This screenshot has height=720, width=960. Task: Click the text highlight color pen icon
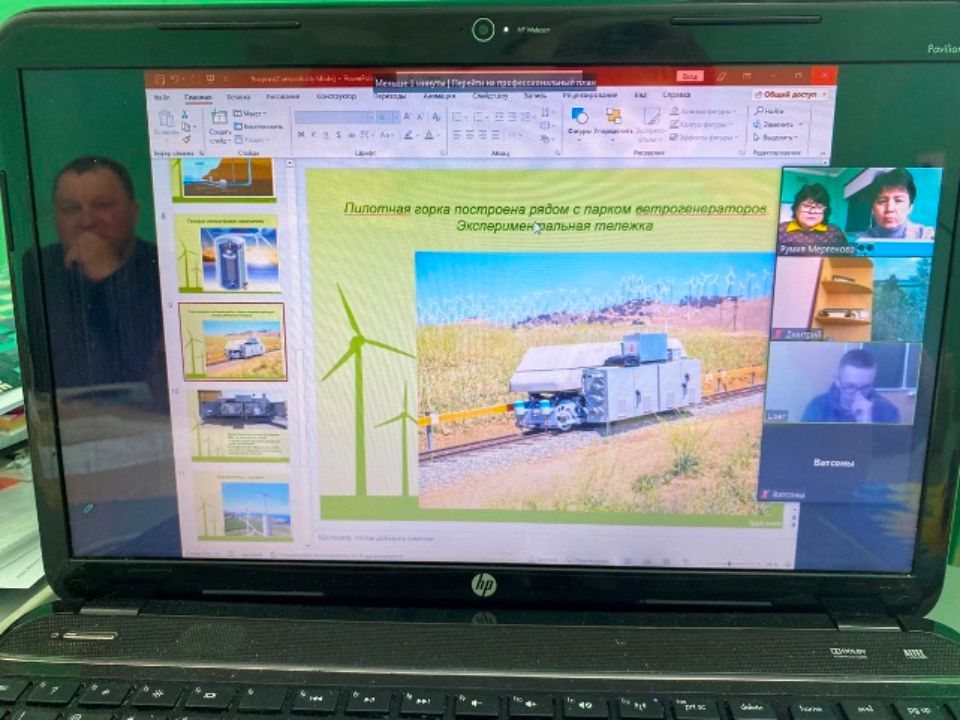pyautogui.click(x=408, y=135)
